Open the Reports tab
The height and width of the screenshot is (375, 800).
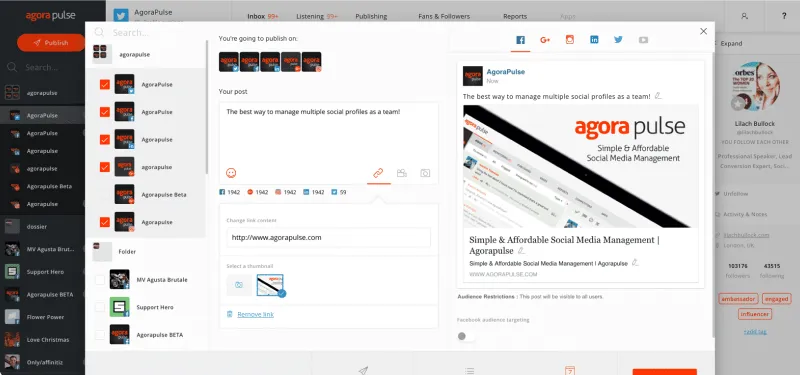click(x=515, y=16)
